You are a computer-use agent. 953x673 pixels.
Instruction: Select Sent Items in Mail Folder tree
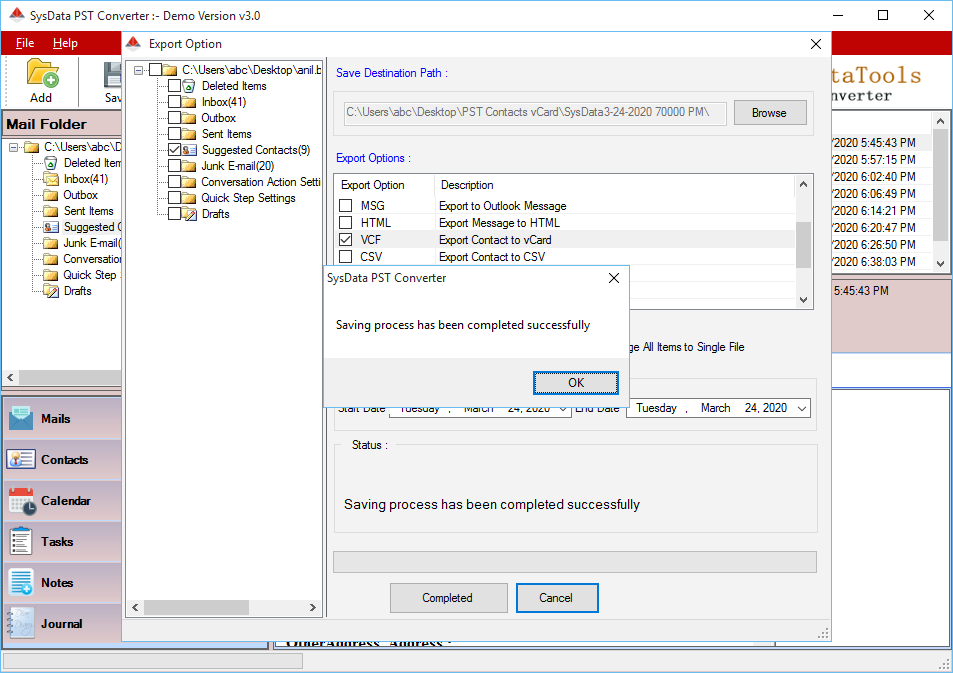click(x=89, y=211)
